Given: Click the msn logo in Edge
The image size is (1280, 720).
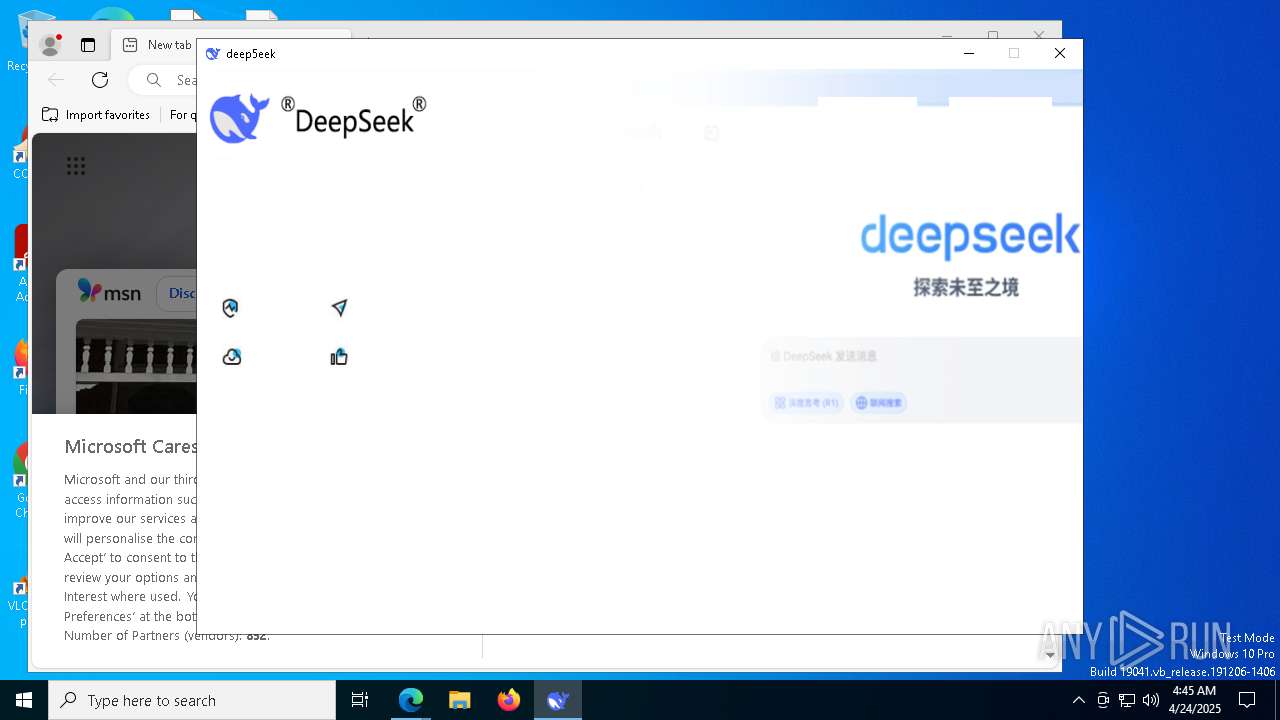Looking at the screenshot, I should 110,293.
